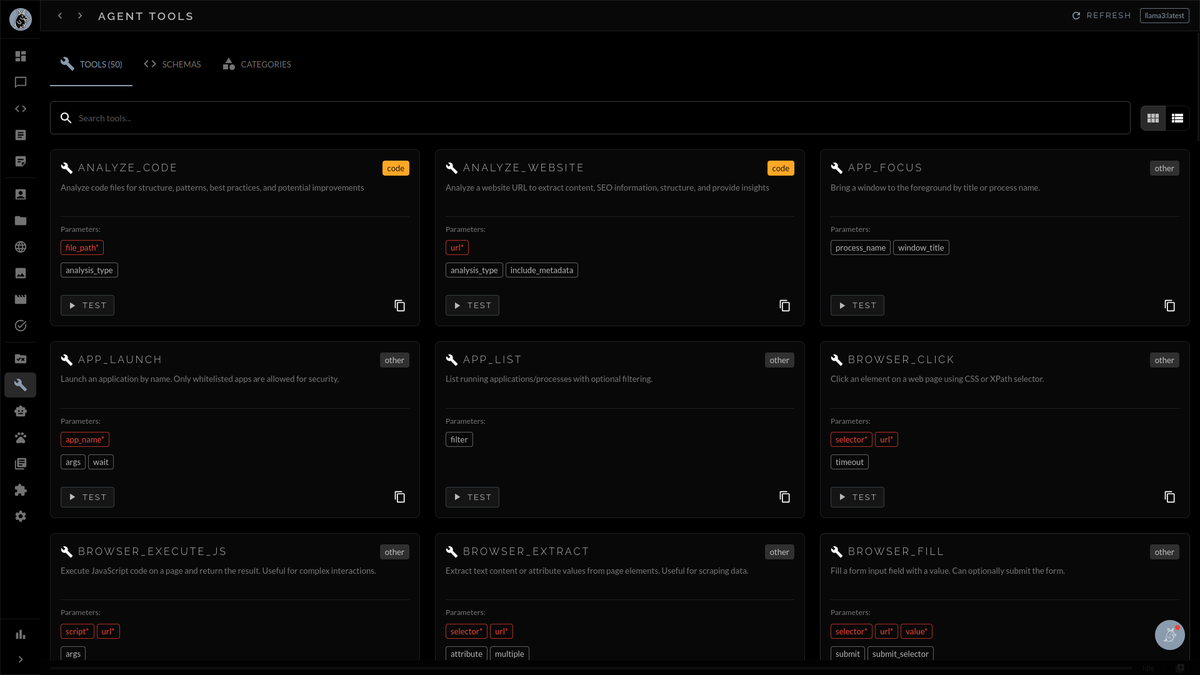1200x675 pixels.
Task: Click the AGENT TOOLS page heading
Action: pyautogui.click(x=146, y=16)
